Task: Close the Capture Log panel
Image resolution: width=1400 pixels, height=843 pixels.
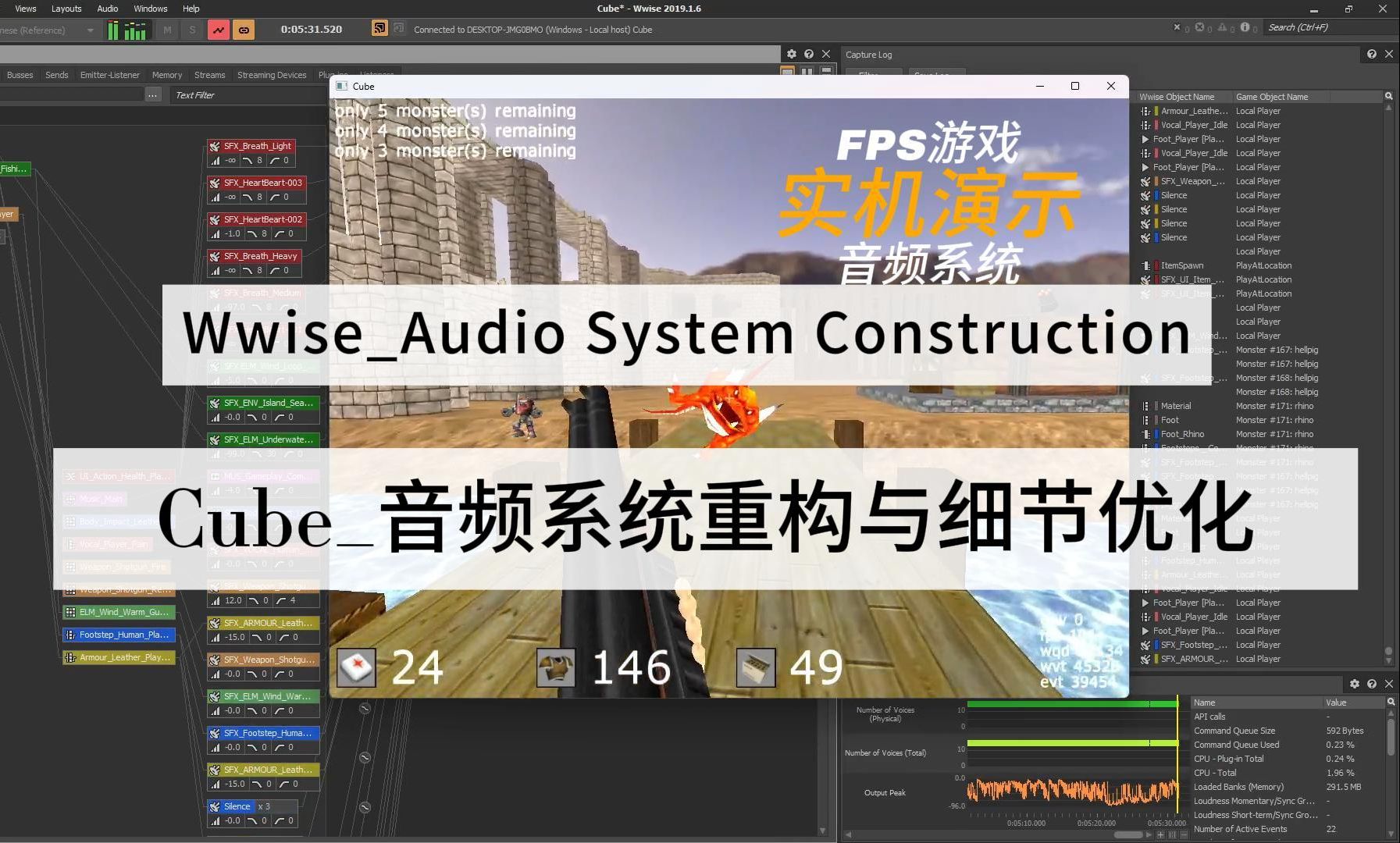Action: tap(1389, 54)
